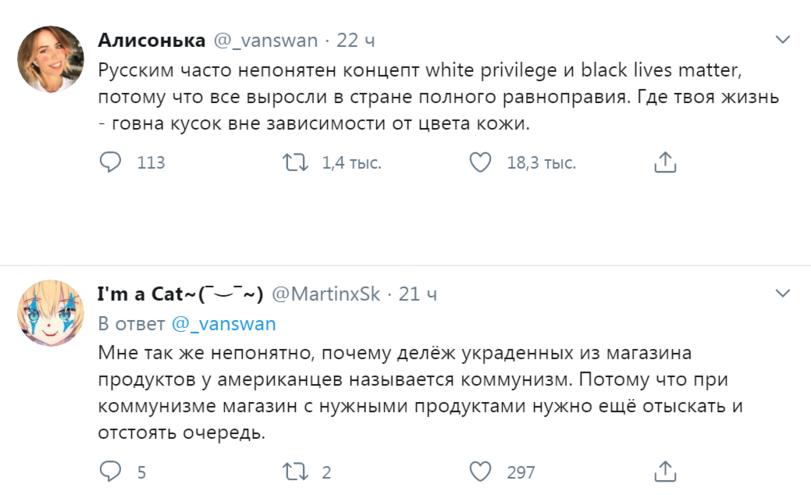Open Алисонька's profile picture

(50, 59)
